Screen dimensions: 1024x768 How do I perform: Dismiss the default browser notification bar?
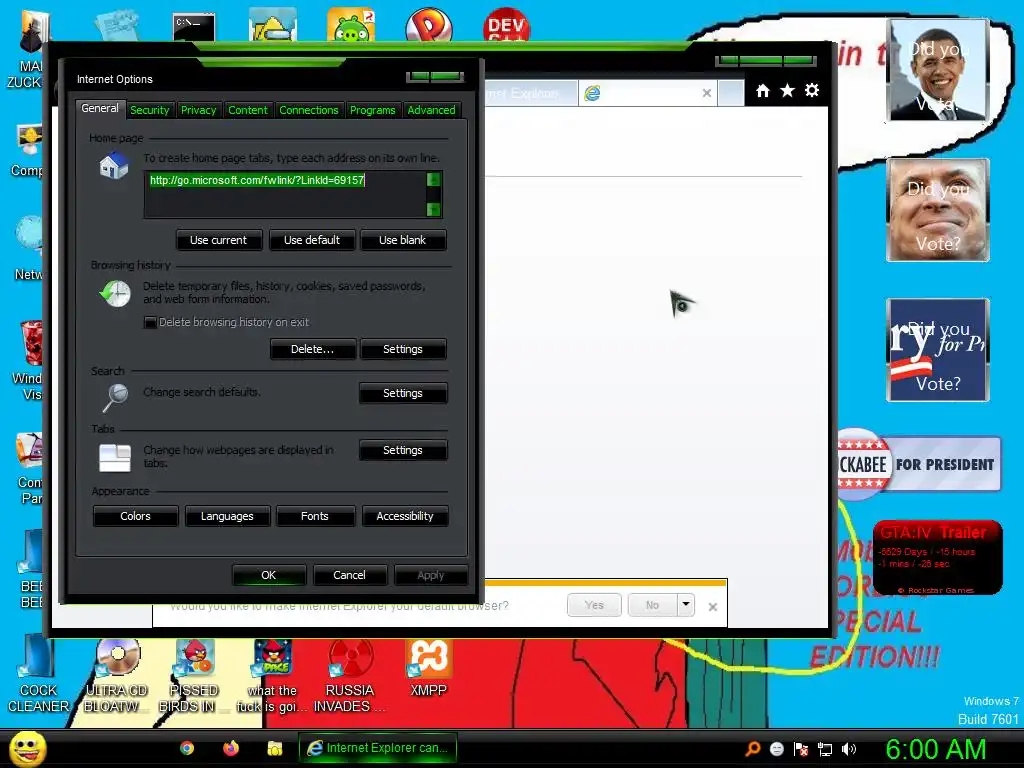(x=713, y=607)
